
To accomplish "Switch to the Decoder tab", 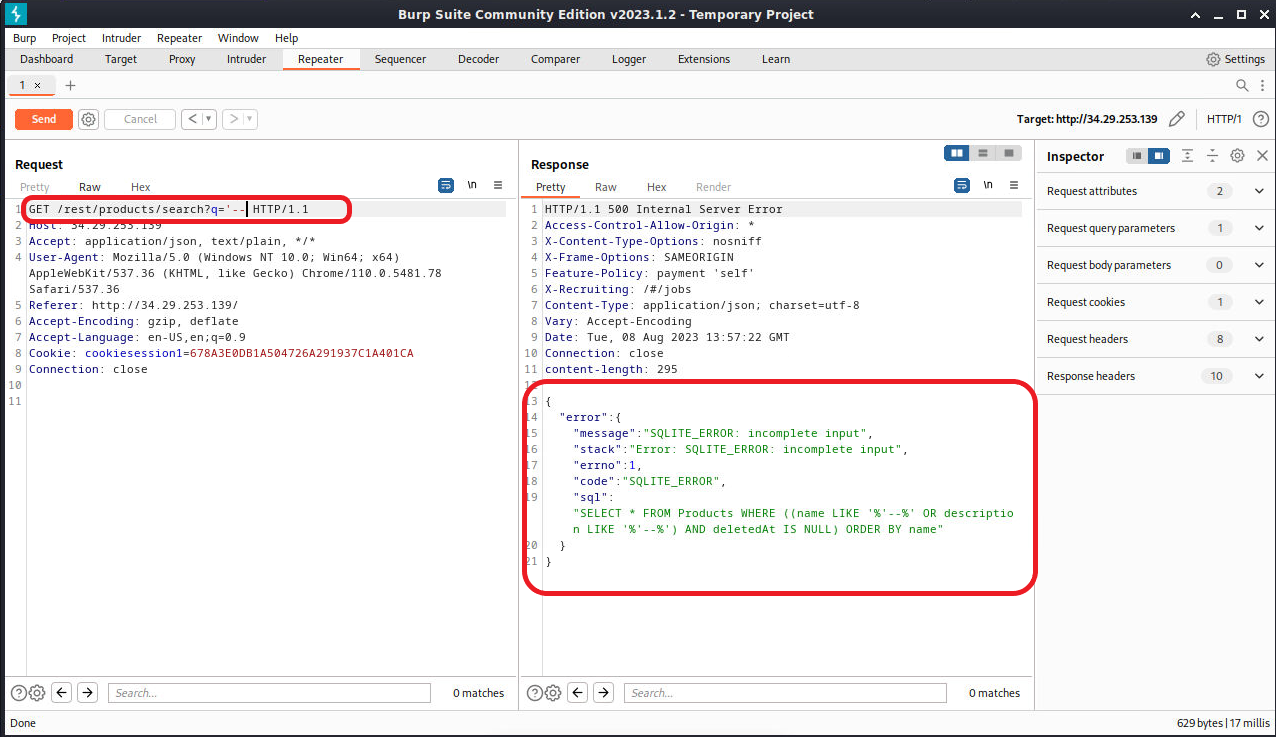I will 479,59.
